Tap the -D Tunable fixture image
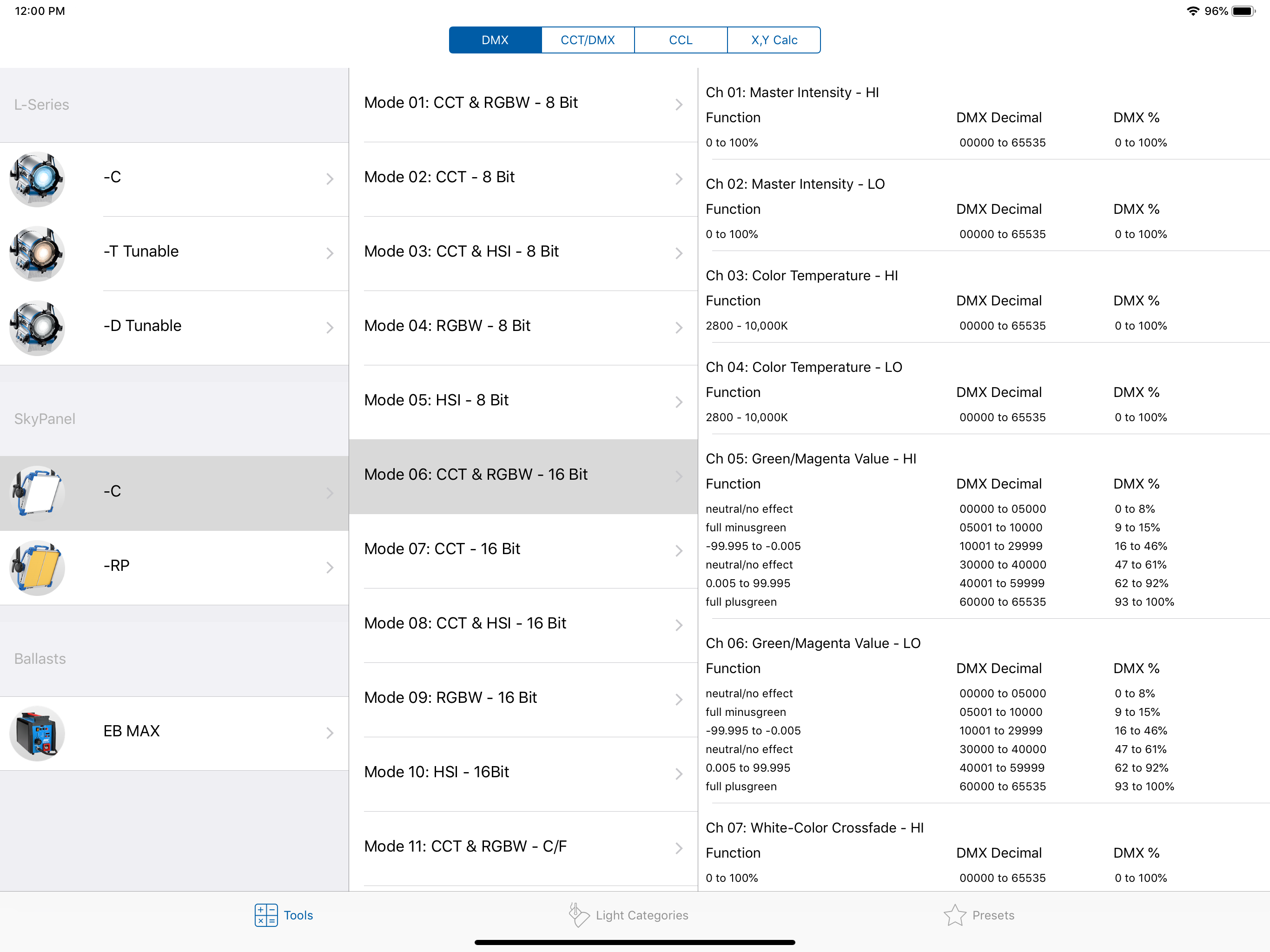 (x=37, y=327)
